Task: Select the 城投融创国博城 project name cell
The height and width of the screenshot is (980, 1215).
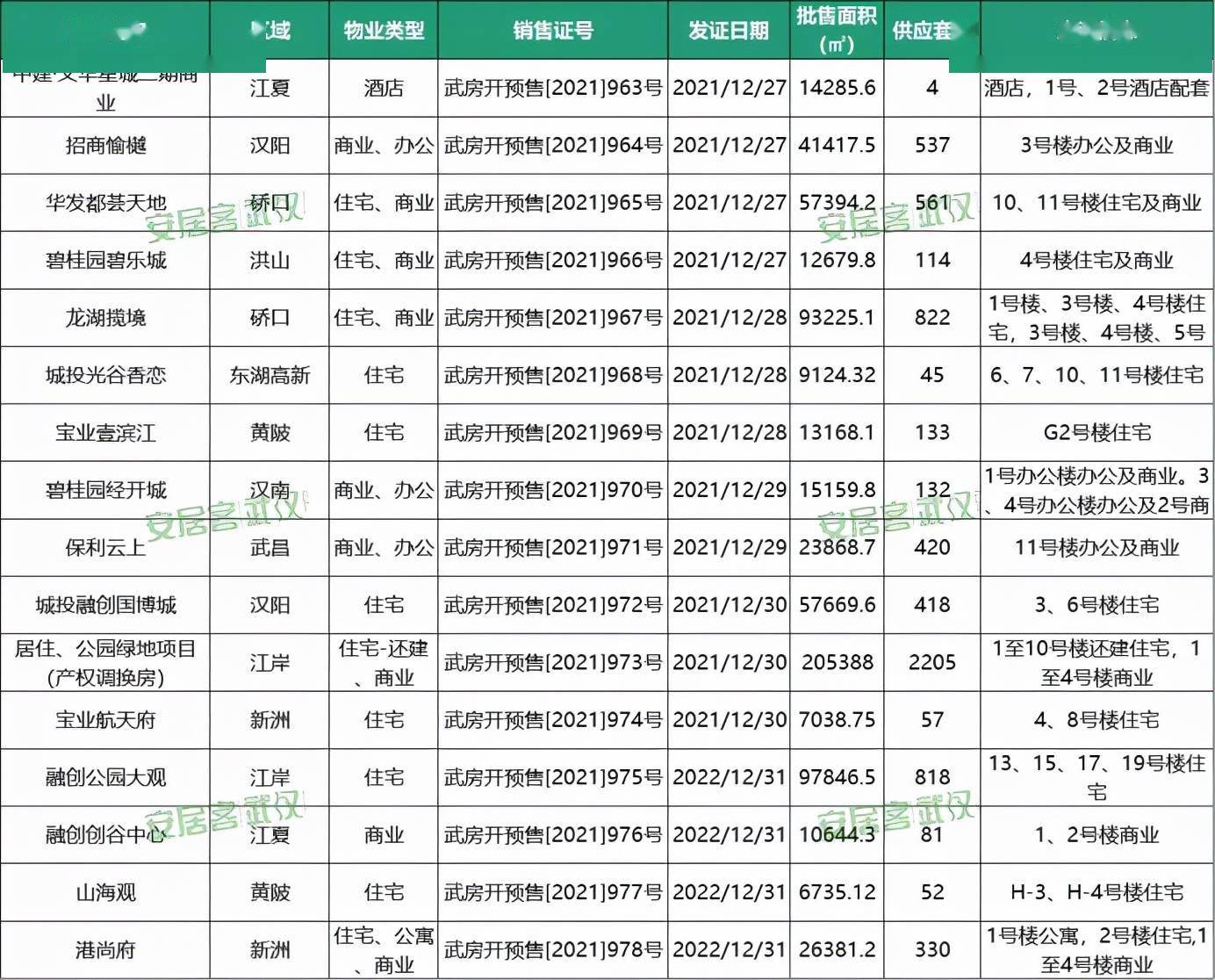Action: [105, 605]
